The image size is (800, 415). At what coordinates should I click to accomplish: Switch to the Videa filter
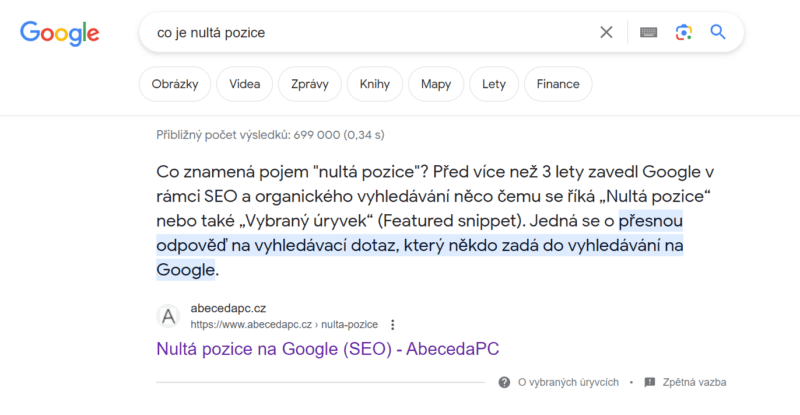pyautogui.click(x=244, y=84)
